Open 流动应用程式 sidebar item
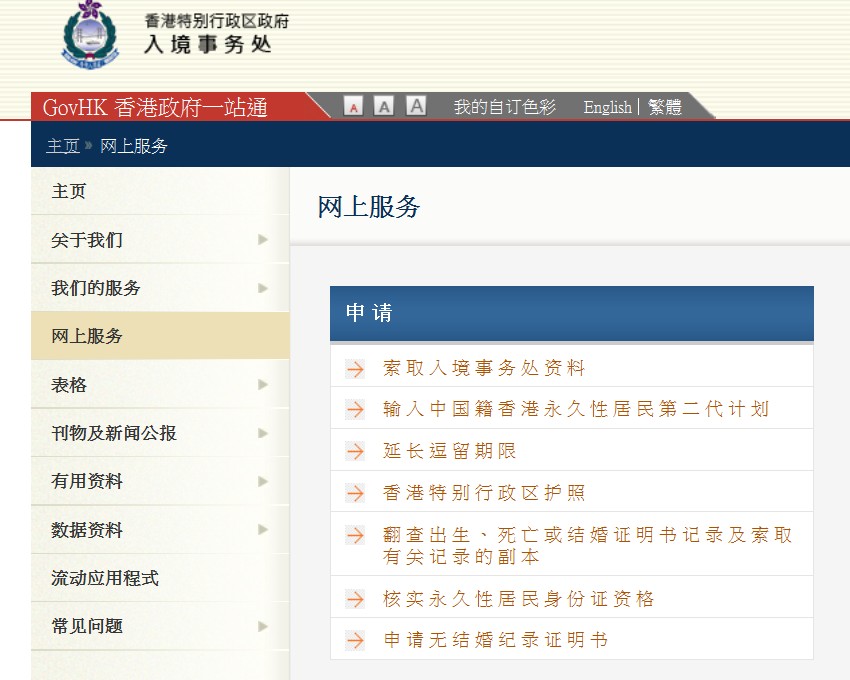850x680 pixels. tap(160, 578)
